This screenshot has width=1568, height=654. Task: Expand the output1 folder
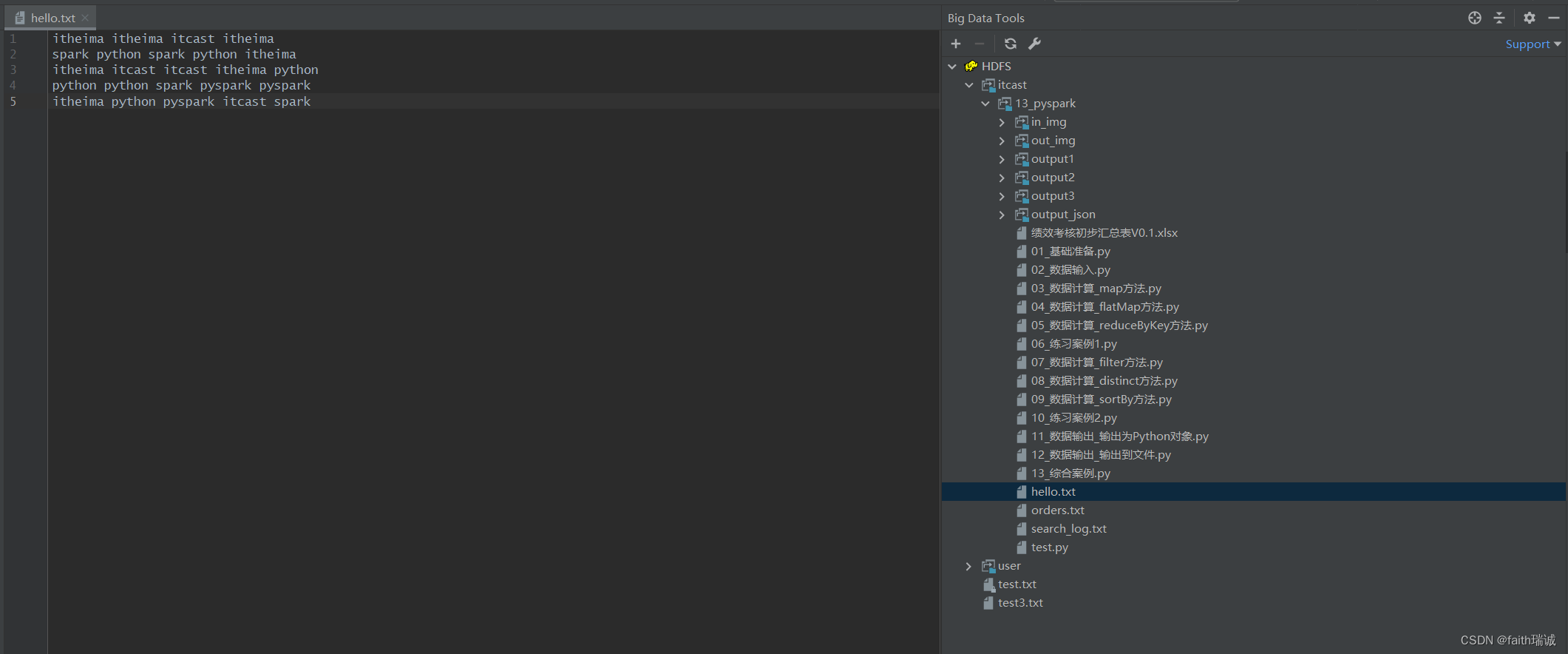[1002, 159]
